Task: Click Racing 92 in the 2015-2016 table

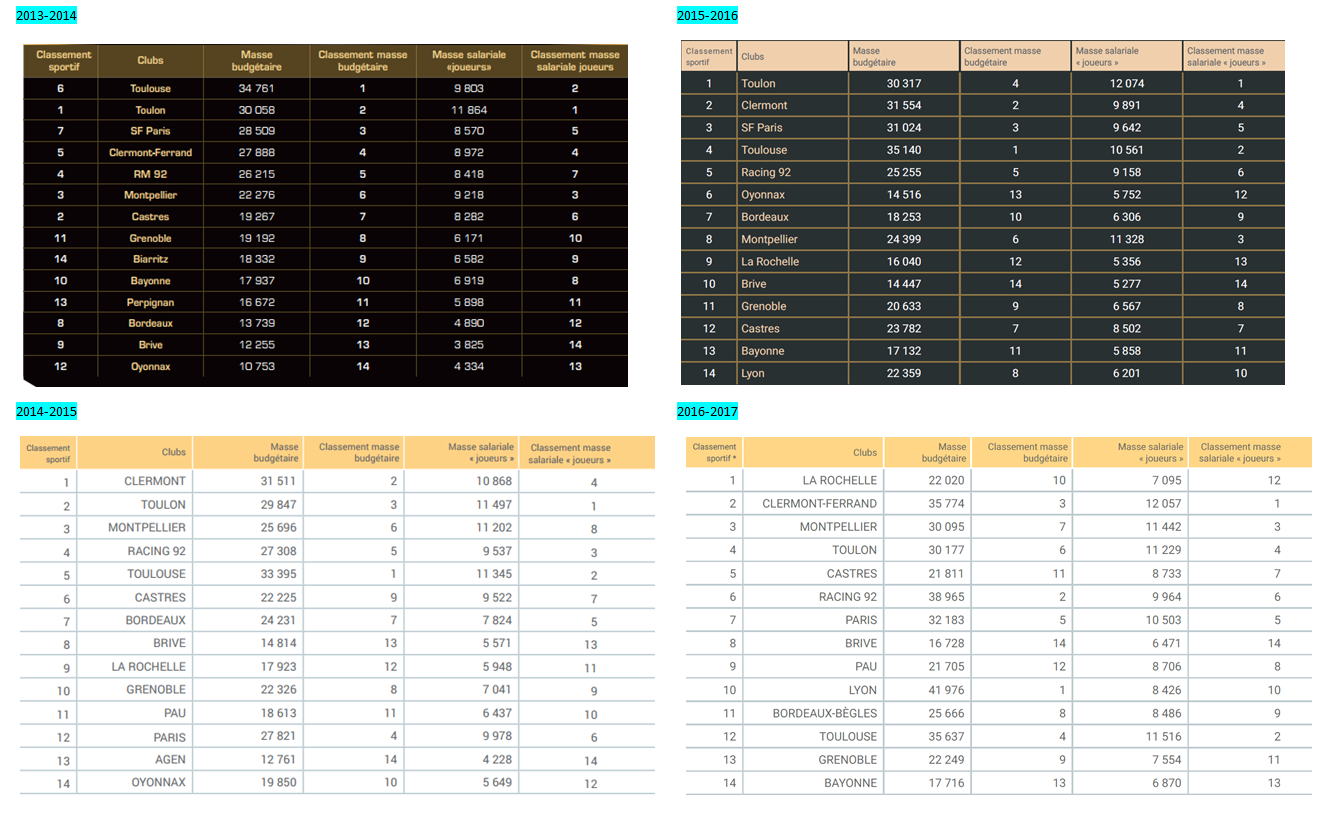Action: click(766, 172)
